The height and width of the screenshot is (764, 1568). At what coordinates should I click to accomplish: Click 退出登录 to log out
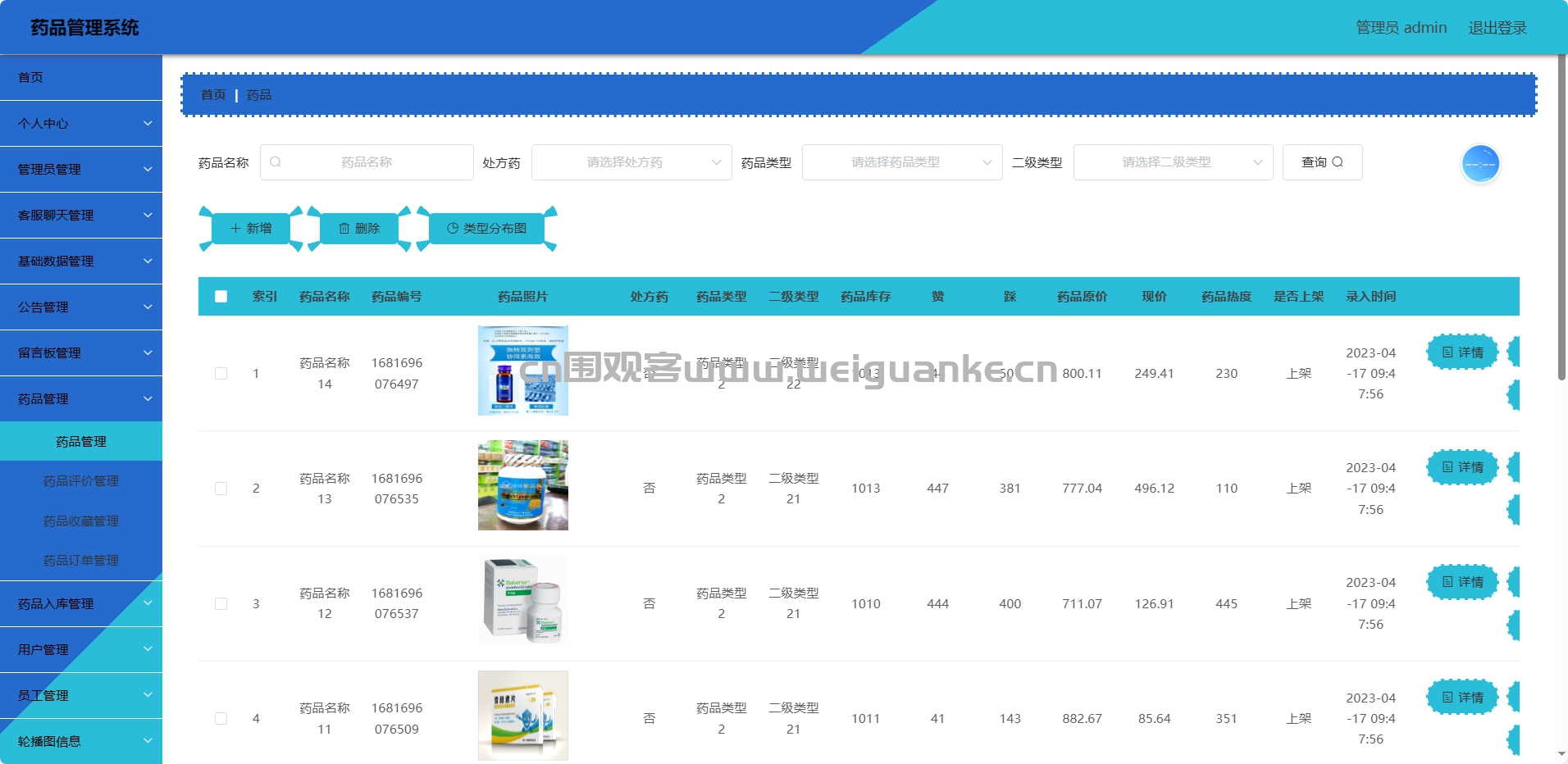coord(1497,27)
